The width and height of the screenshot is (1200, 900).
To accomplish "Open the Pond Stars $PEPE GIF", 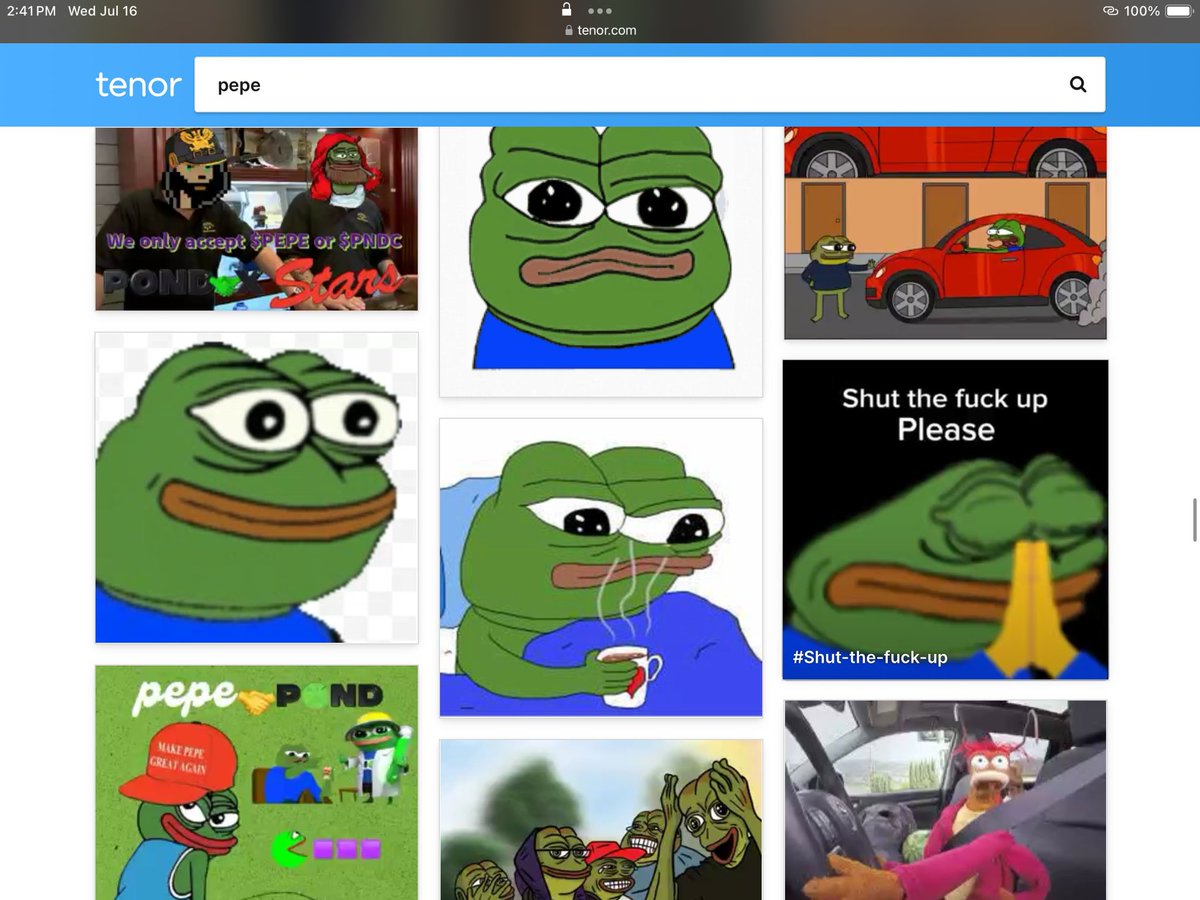I will (256, 219).
